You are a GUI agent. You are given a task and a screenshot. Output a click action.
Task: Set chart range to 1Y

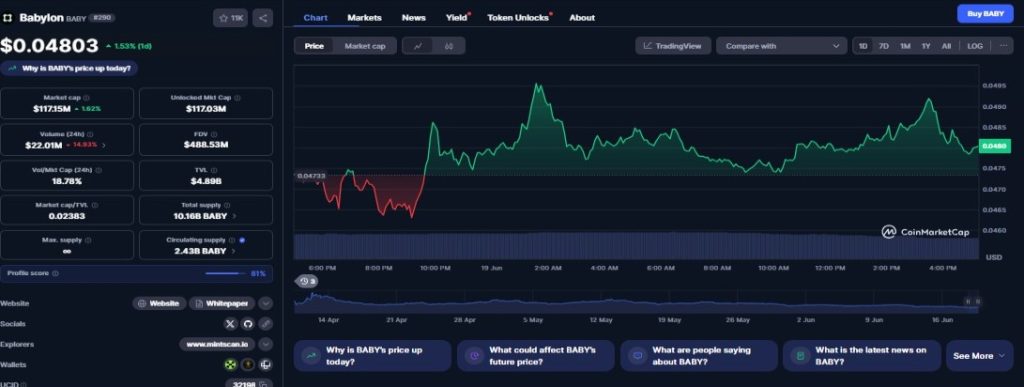(x=926, y=46)
